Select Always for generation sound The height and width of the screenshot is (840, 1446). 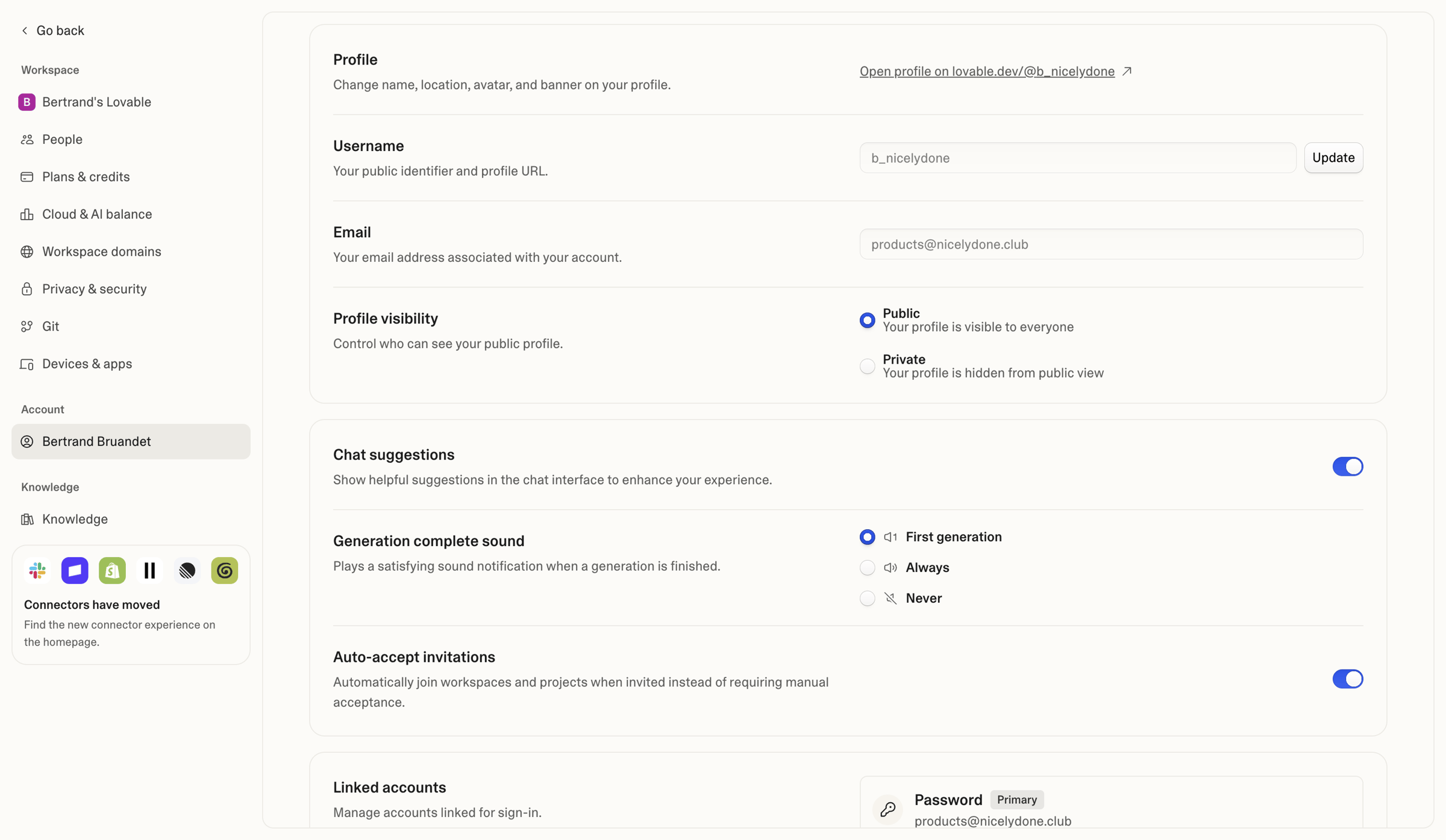click(x=867, y=568)
